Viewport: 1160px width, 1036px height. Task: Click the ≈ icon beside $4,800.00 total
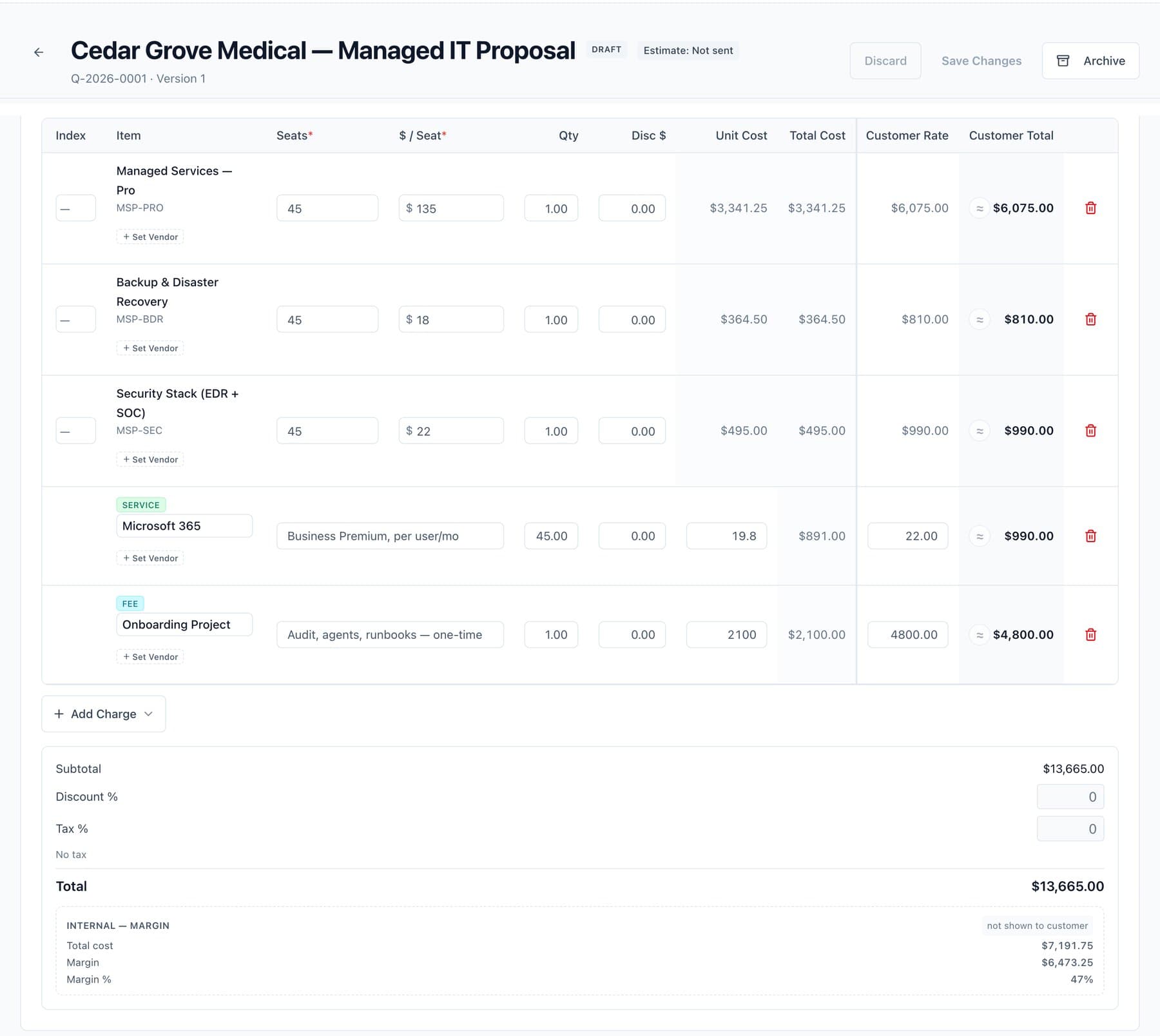tap(980, 635)
